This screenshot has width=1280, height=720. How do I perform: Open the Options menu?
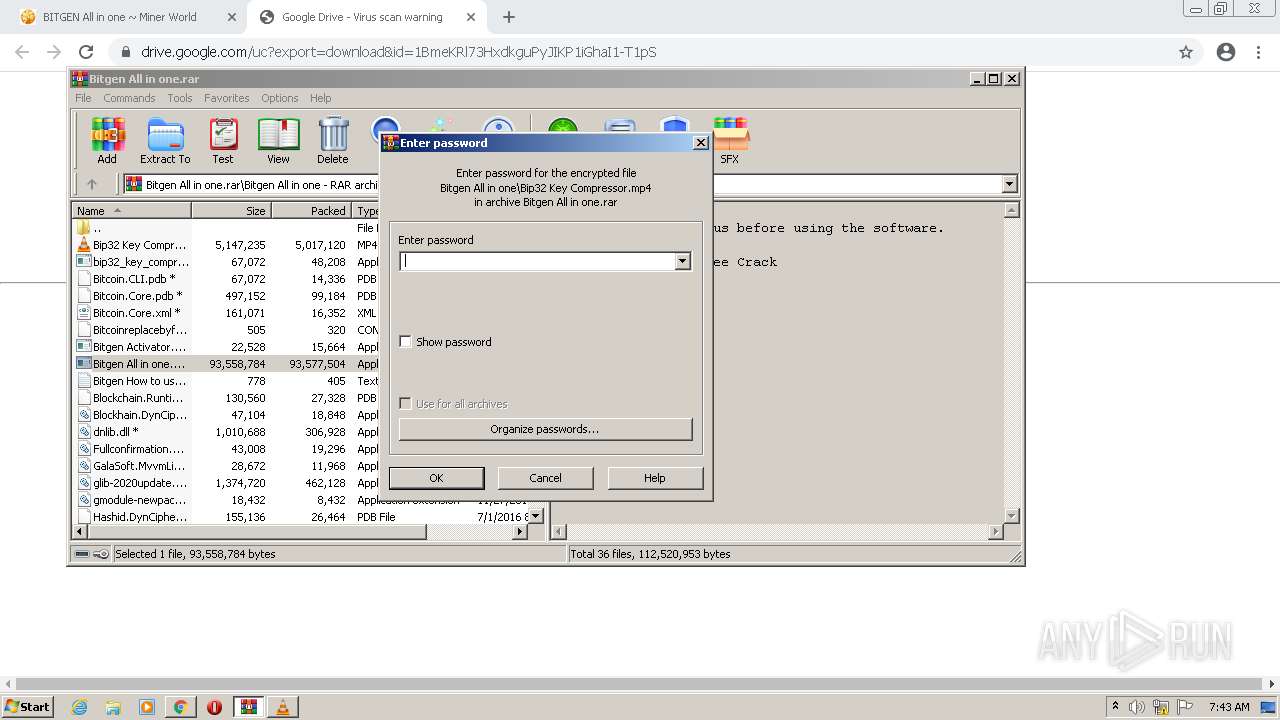(x=280, y=98)
